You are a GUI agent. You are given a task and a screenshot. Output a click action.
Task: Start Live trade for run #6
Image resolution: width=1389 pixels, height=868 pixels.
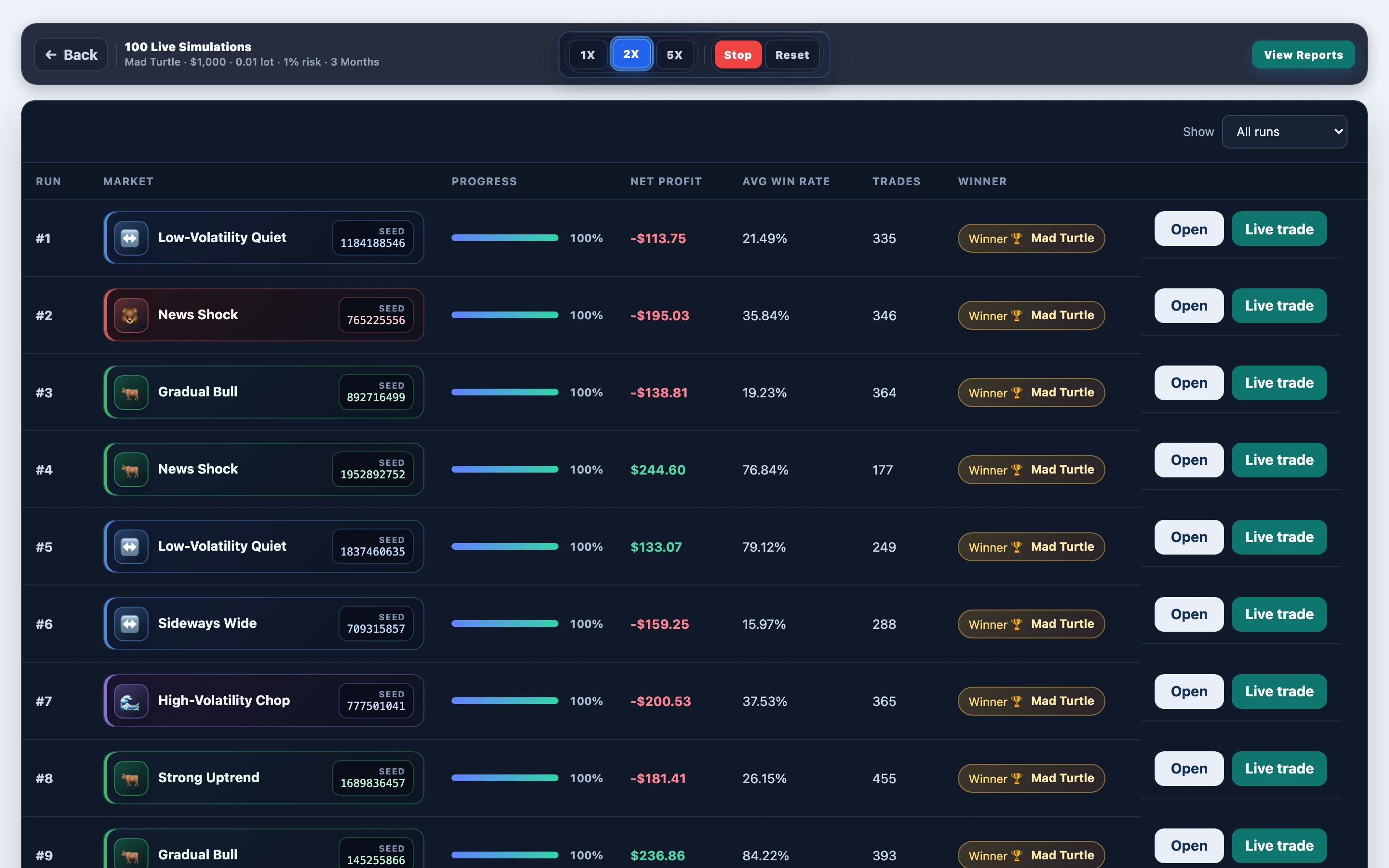(x=1279, y=614)
